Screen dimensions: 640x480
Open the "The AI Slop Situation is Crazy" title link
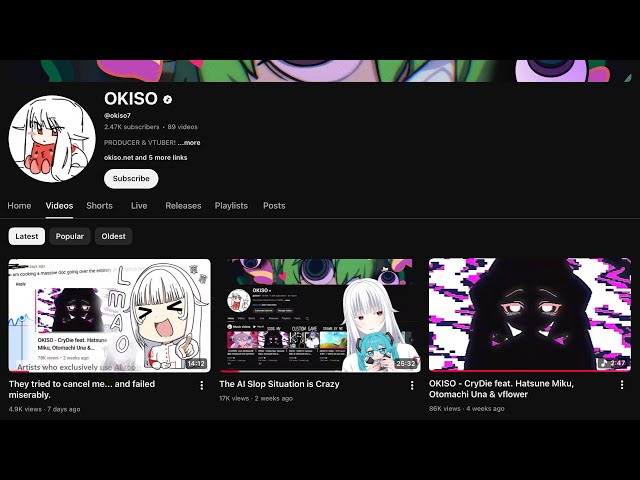point(279,384)
